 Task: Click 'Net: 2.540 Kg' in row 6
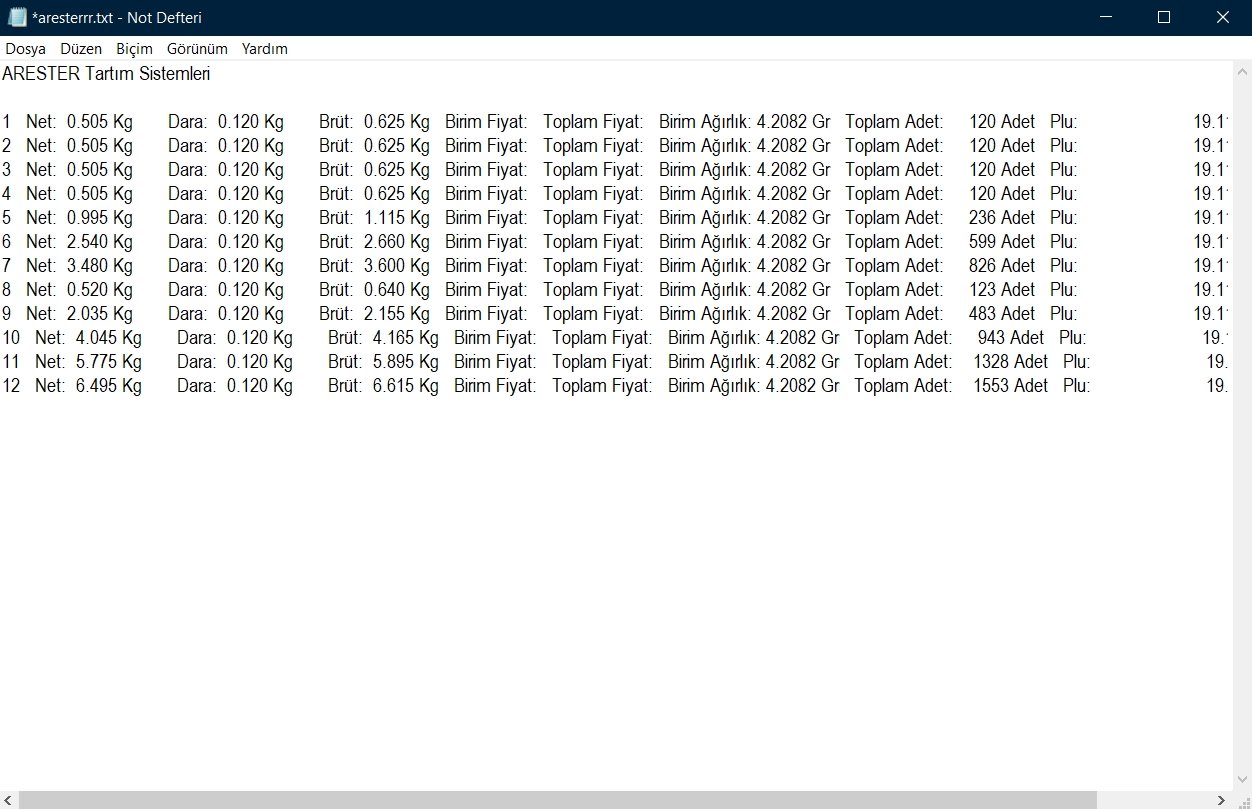coord(79,241)
